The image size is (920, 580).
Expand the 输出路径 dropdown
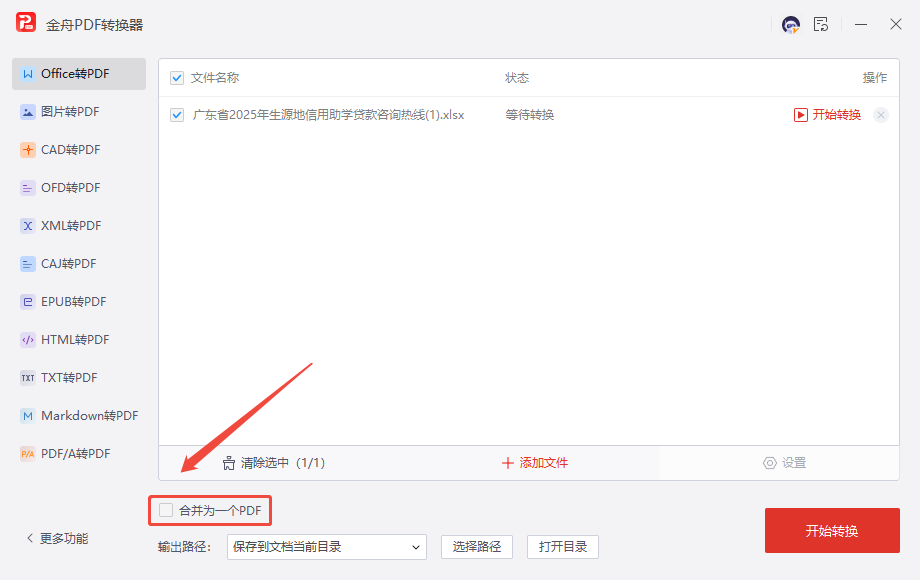(x=327, y=547)
